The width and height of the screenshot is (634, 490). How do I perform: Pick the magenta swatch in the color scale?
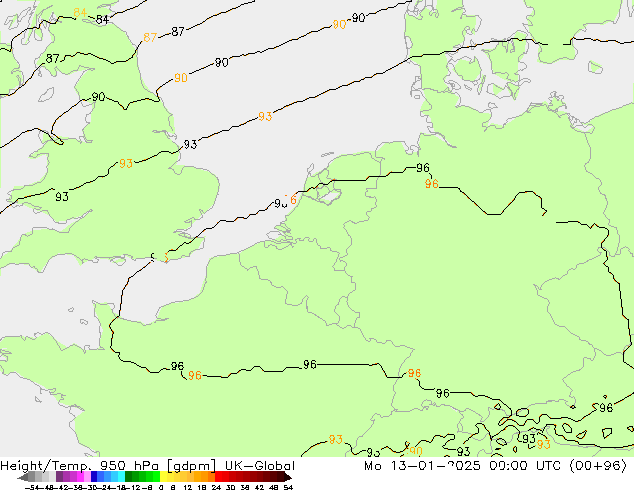pos(80,477)
